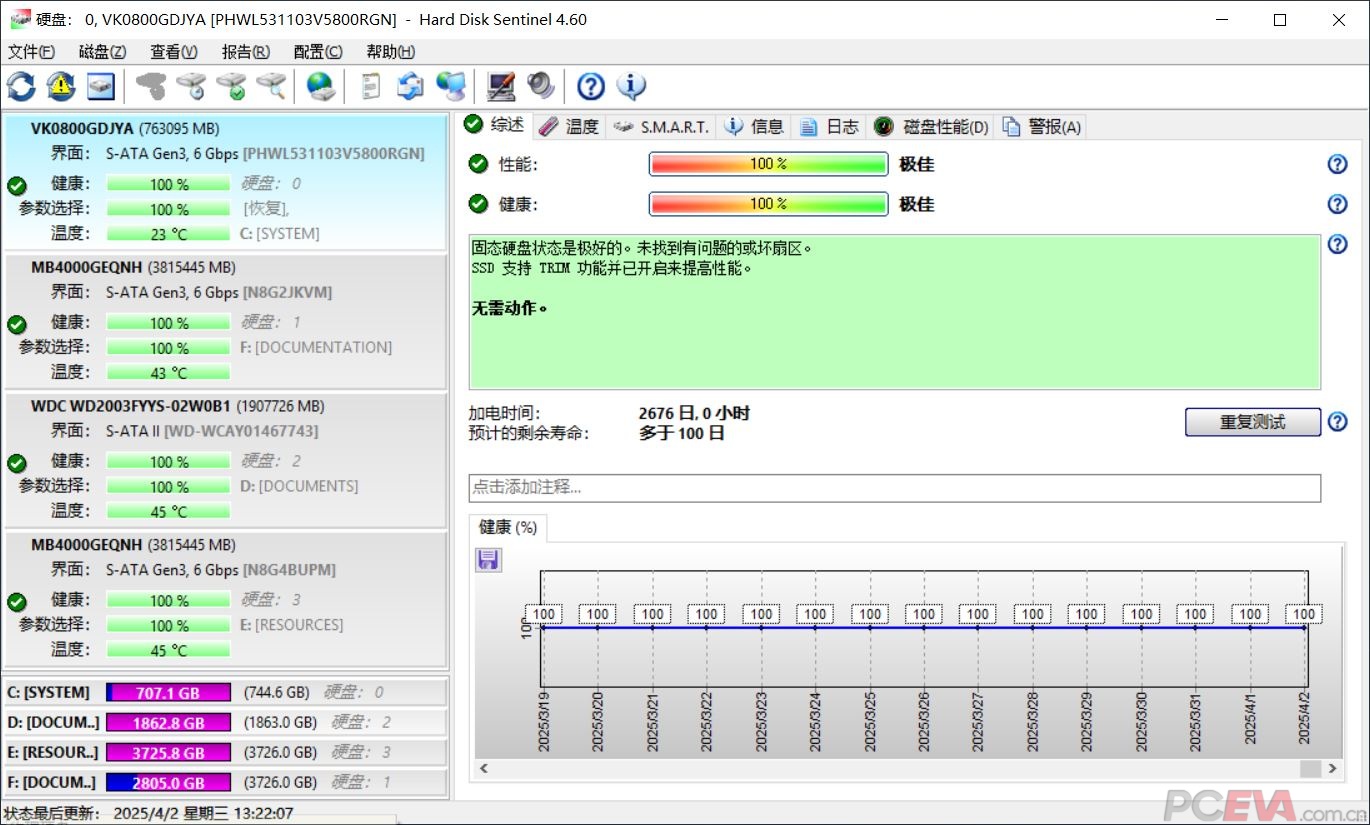The image size is (1370, 825).
Task: Open the 报告(R) menu
Action: pos(246,52)
